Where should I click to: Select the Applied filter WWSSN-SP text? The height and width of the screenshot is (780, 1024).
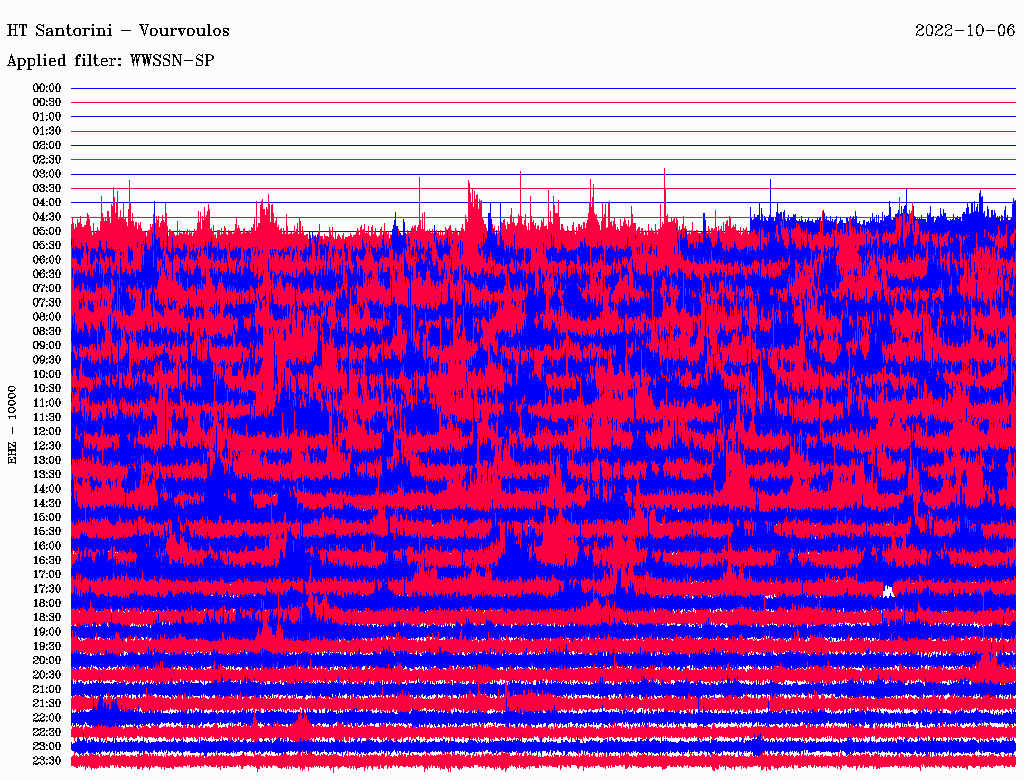(x=110, y=61)
